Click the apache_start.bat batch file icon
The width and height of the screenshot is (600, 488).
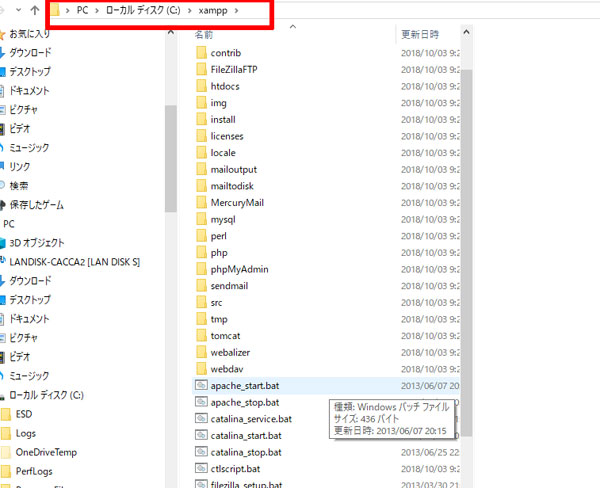201,385
